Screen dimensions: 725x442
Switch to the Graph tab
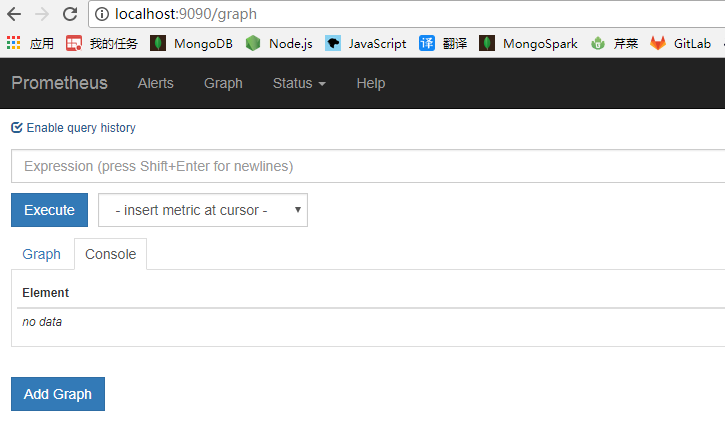42,254
